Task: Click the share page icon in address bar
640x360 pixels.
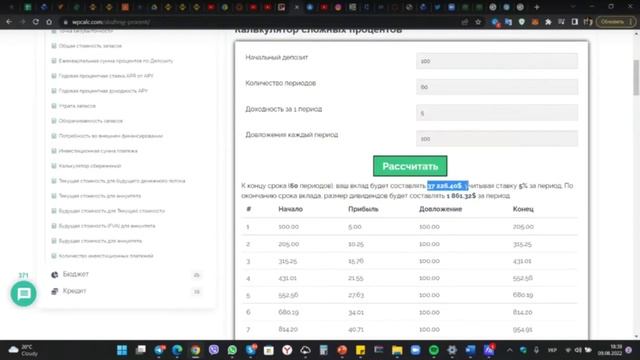Action: (464, 22)
